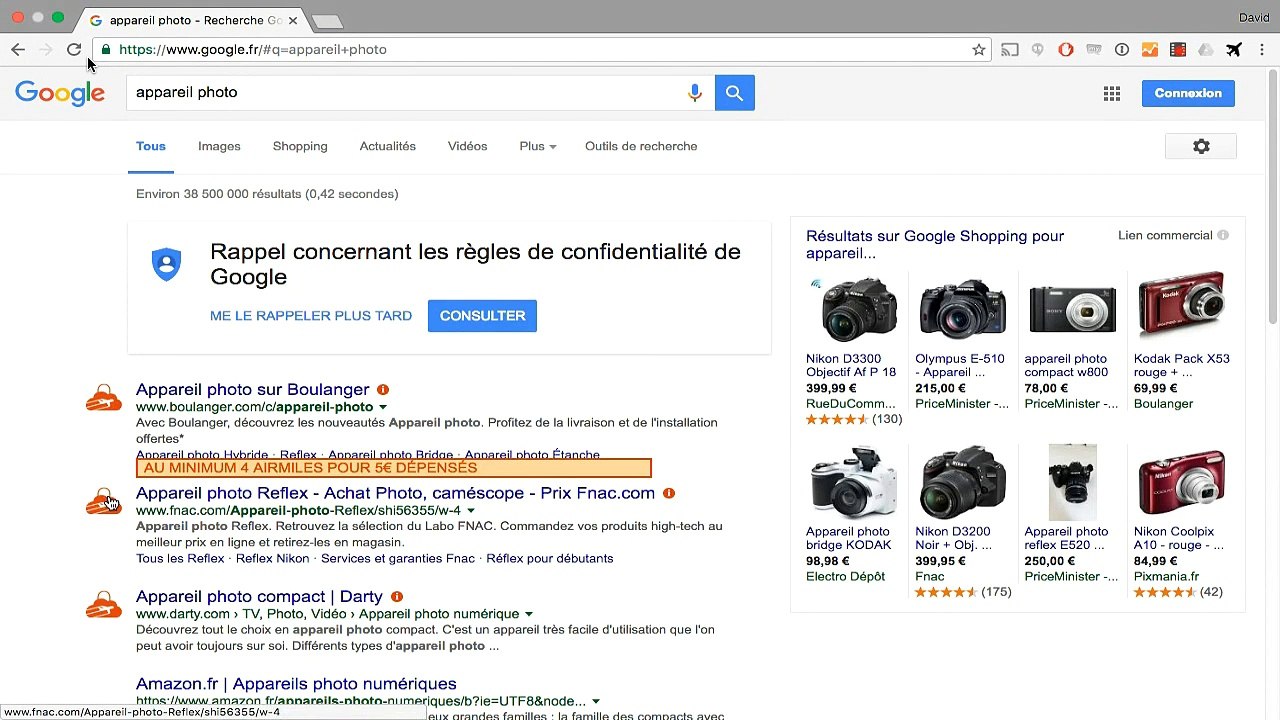Click the Sony compact w800 camera thumbnail

(1072, 309)
